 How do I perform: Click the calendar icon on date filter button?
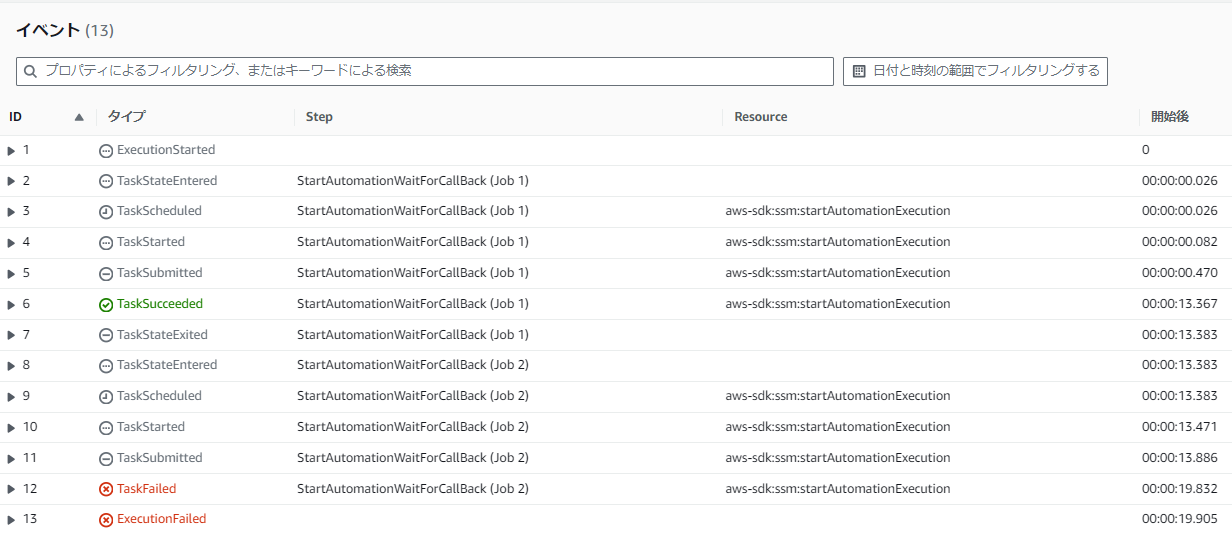(x=859, y=71)
